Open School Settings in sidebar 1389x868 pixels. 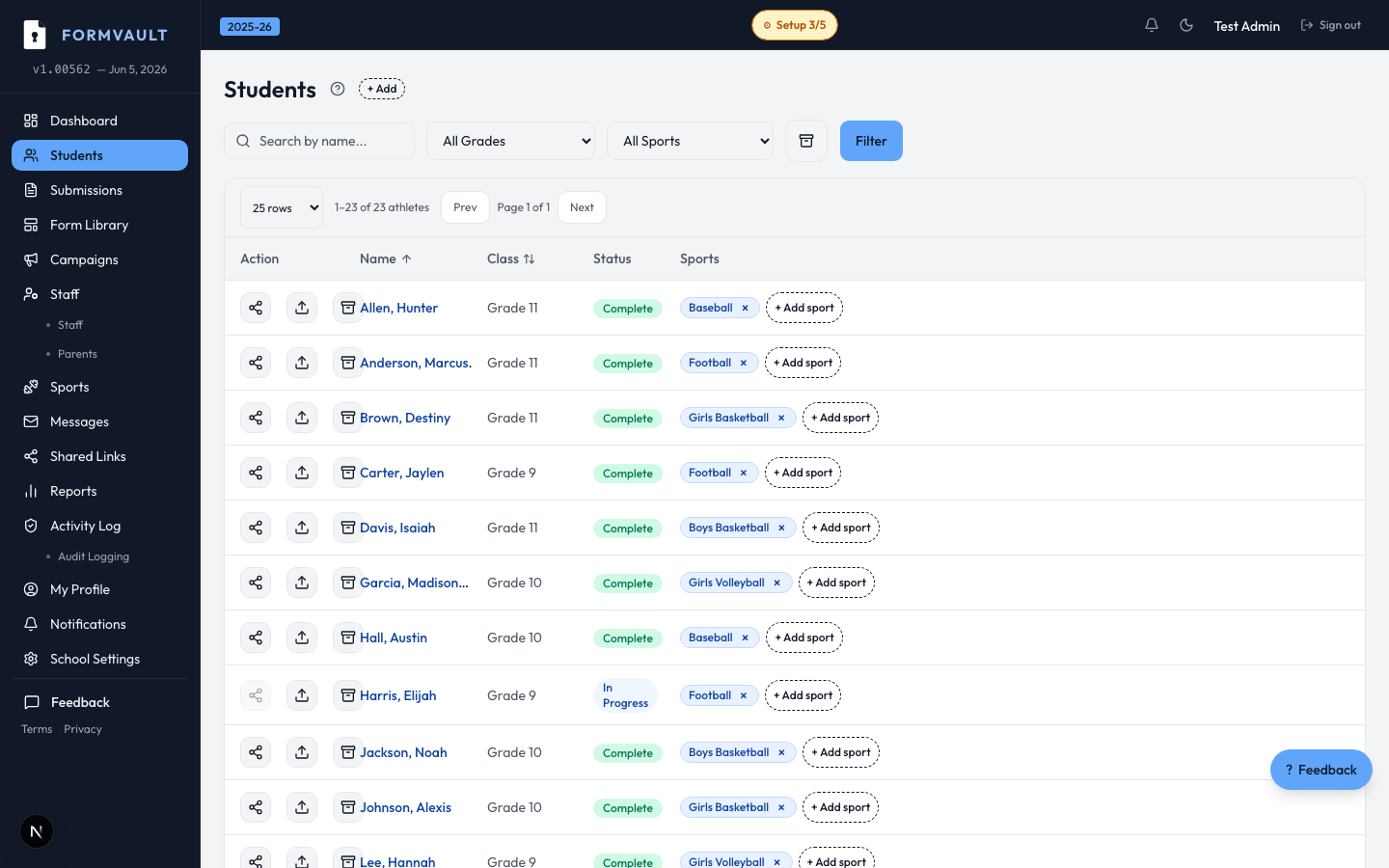pos(99,659)
